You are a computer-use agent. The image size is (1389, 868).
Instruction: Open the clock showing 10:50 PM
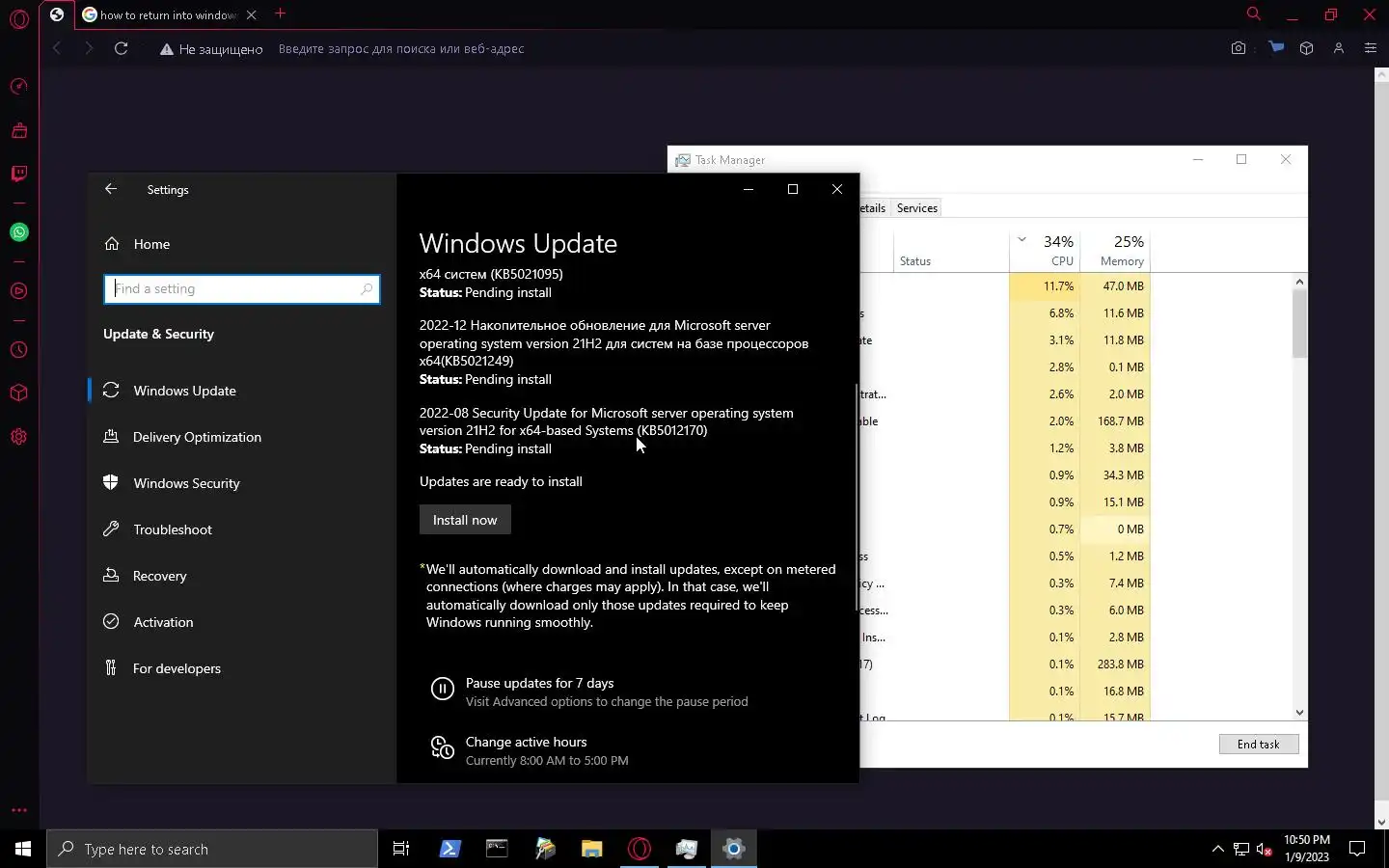[1306, 849]
